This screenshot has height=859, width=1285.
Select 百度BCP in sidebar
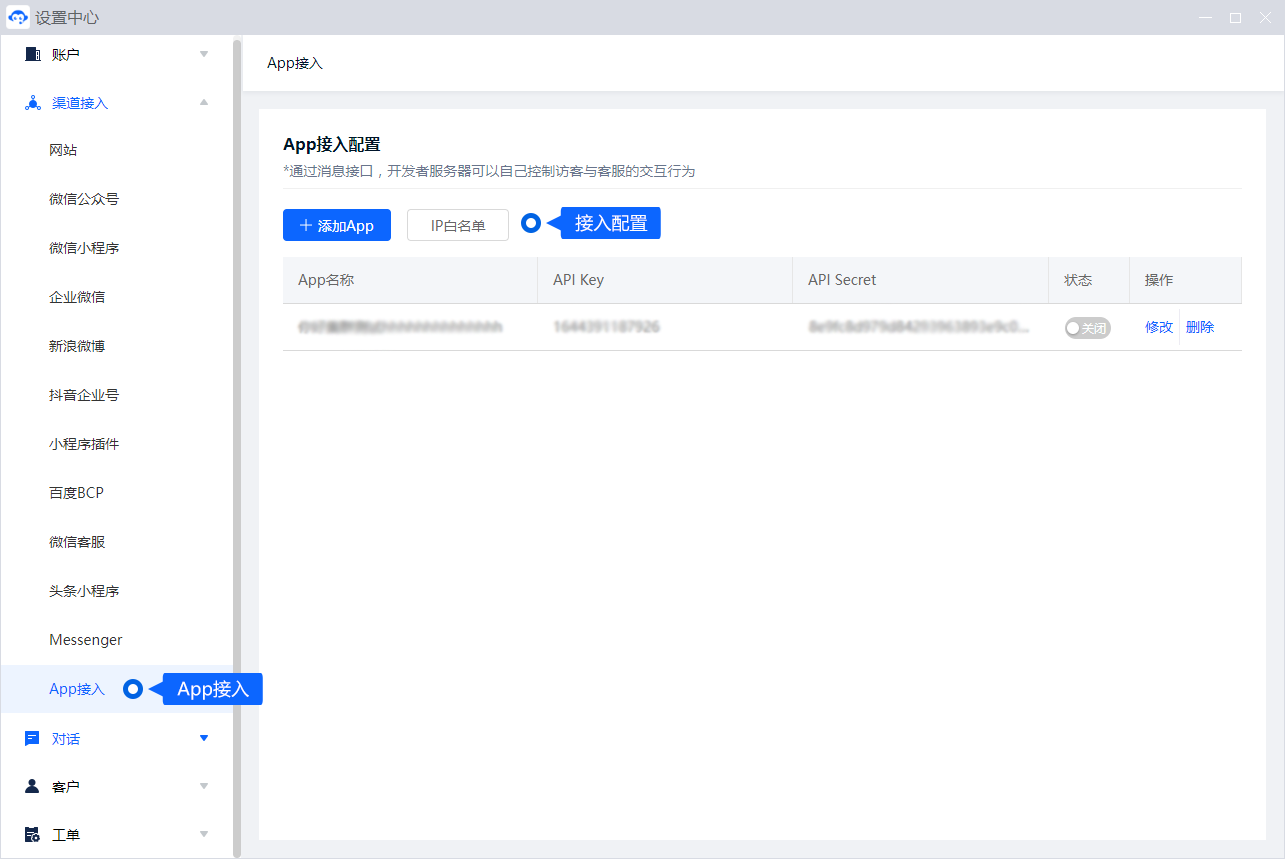tap(76, 493)
